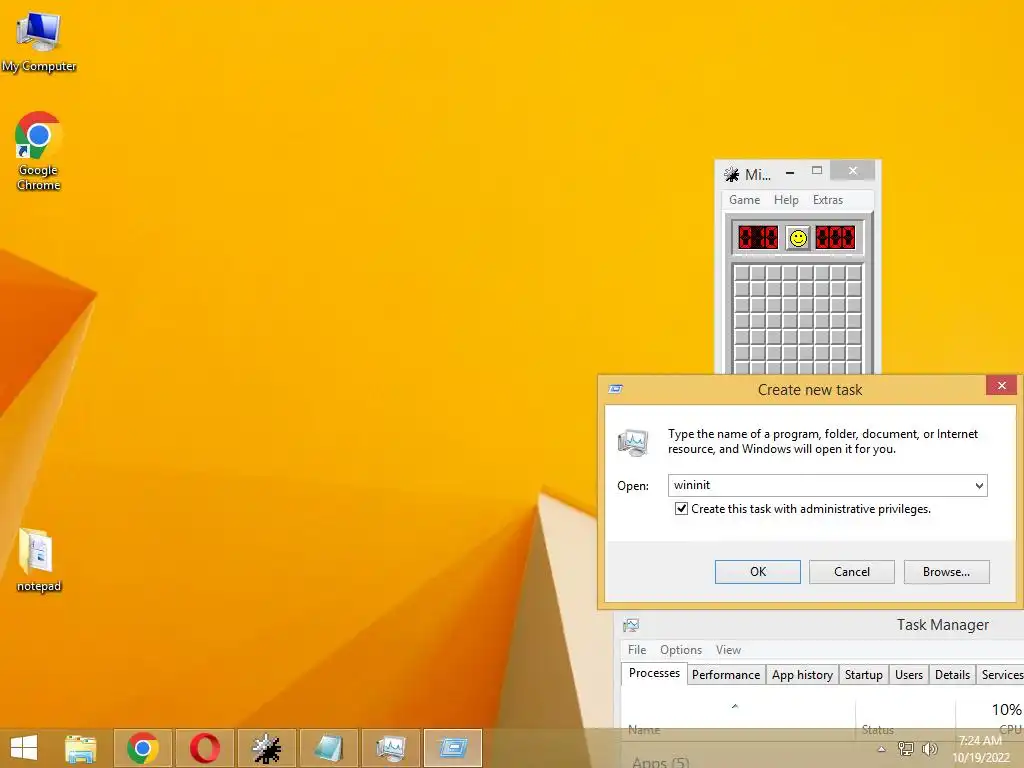The width and height of the screenshot is (1024, 768).
Task: Switch to the Details tab
Action: [x=952, y=675]
